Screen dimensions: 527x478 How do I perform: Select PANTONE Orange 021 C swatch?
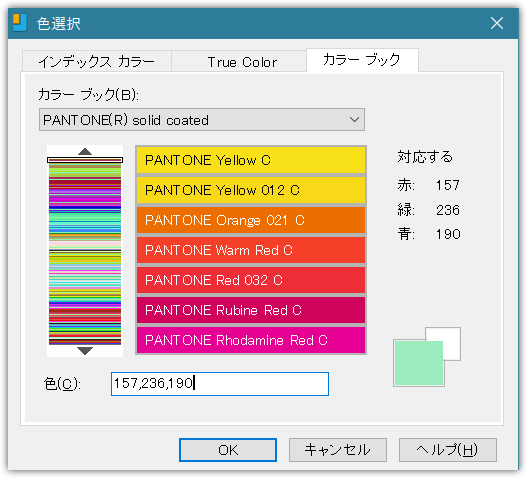tap(251, 220)
